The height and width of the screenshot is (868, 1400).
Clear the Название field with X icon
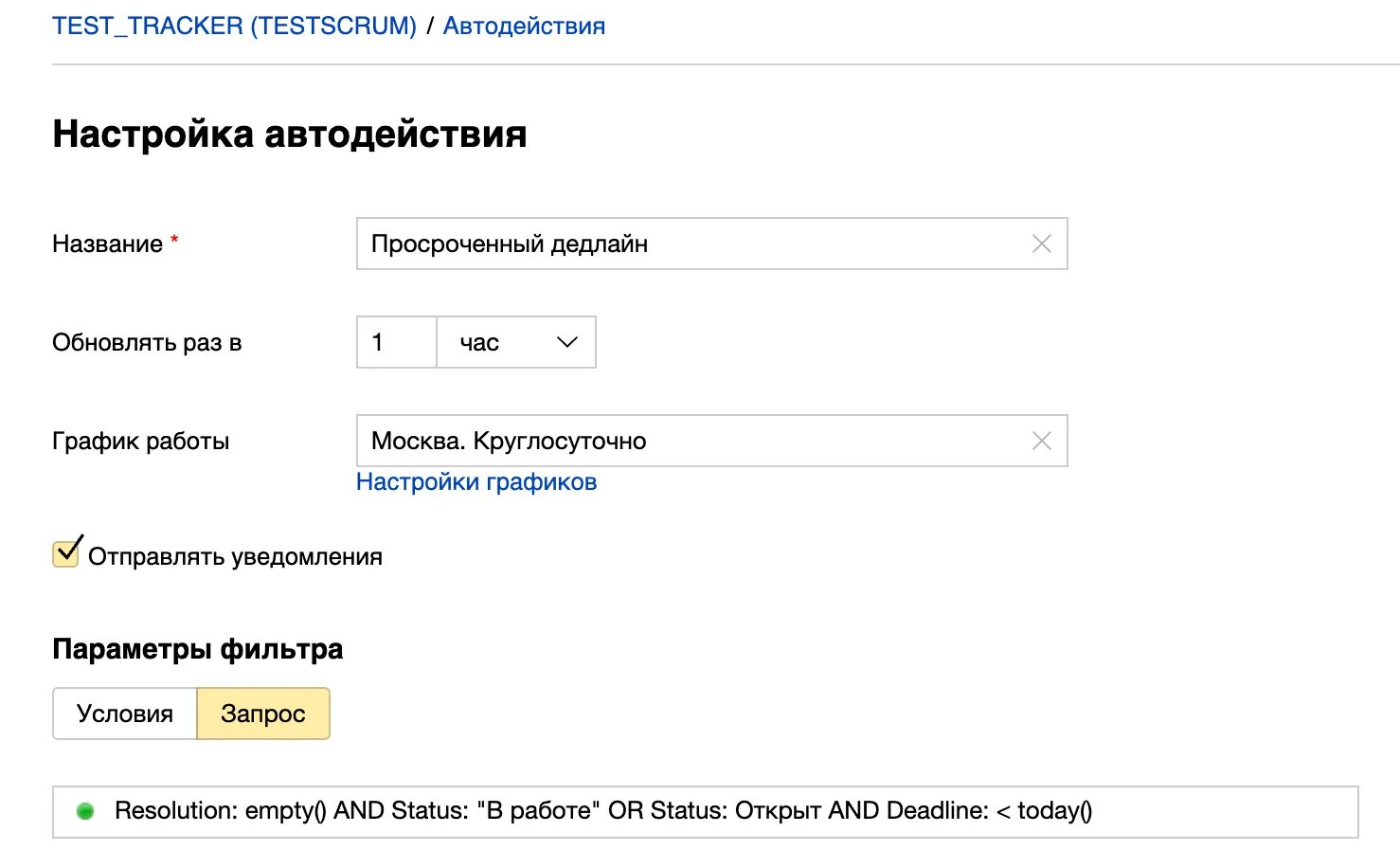click(x=1041, y=244)
